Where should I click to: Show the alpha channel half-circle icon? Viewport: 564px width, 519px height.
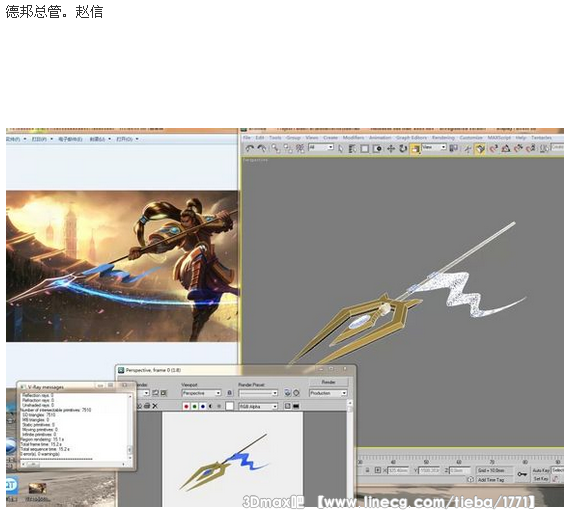(x=211, y=406)
